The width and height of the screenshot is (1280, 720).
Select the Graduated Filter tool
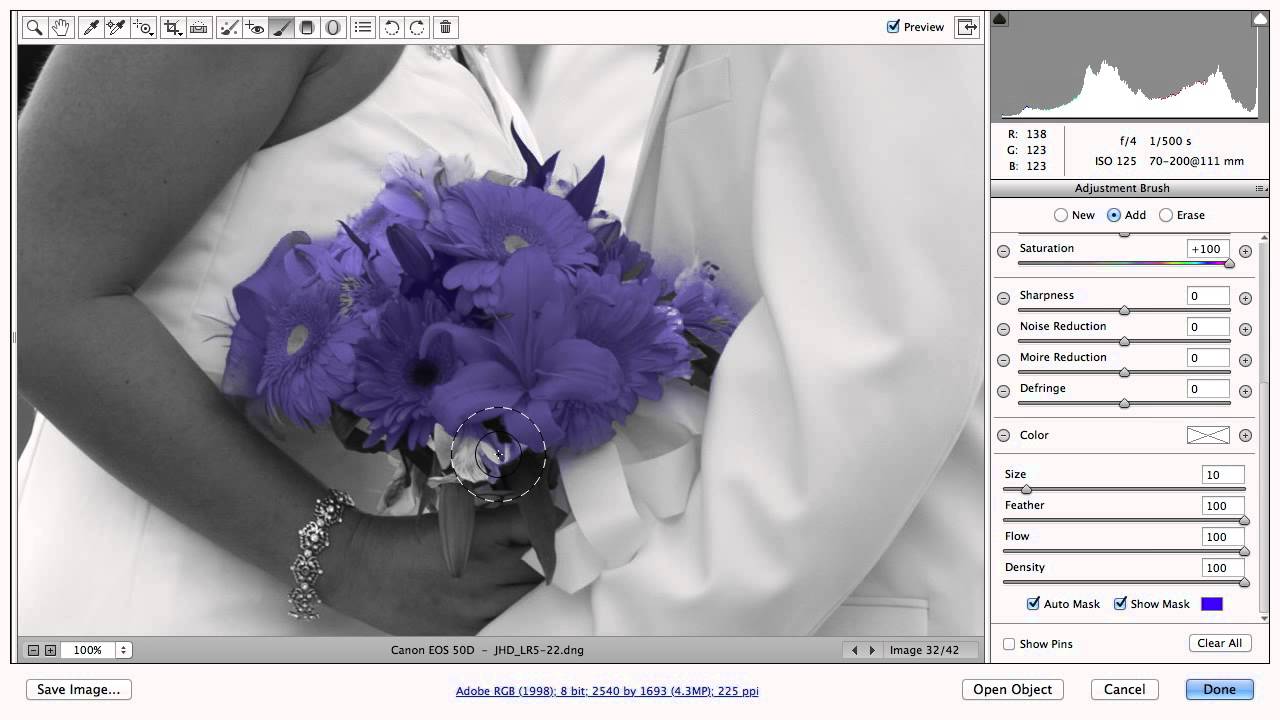coord(307,28)
